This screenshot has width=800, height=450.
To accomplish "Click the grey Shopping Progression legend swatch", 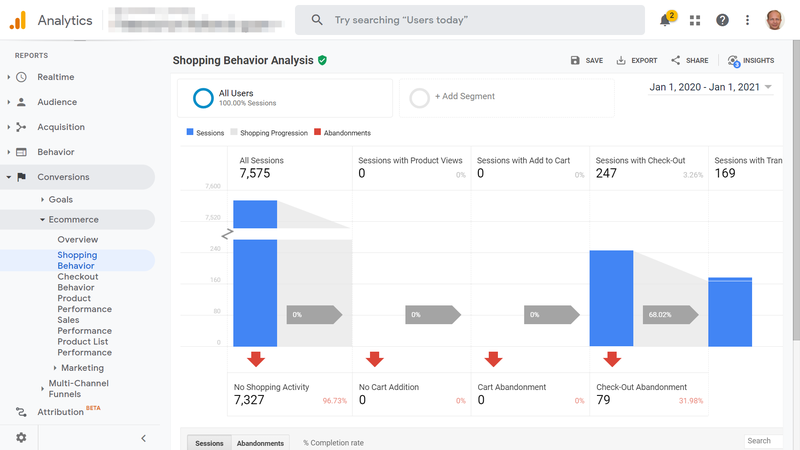I will pyautogui.click(x=234, y=132).
